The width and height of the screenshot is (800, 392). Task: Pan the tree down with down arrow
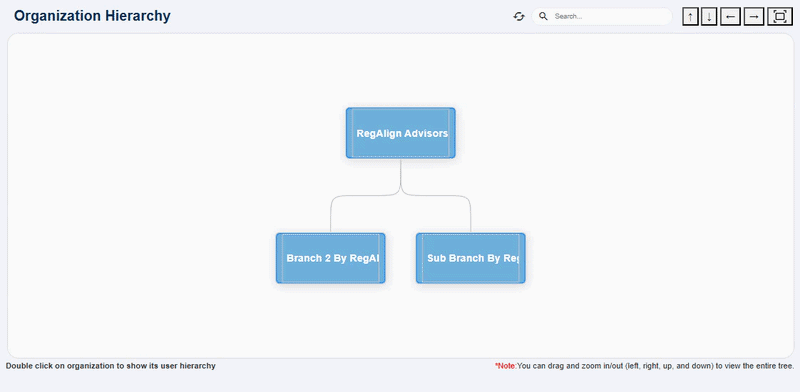click(709, 16)
